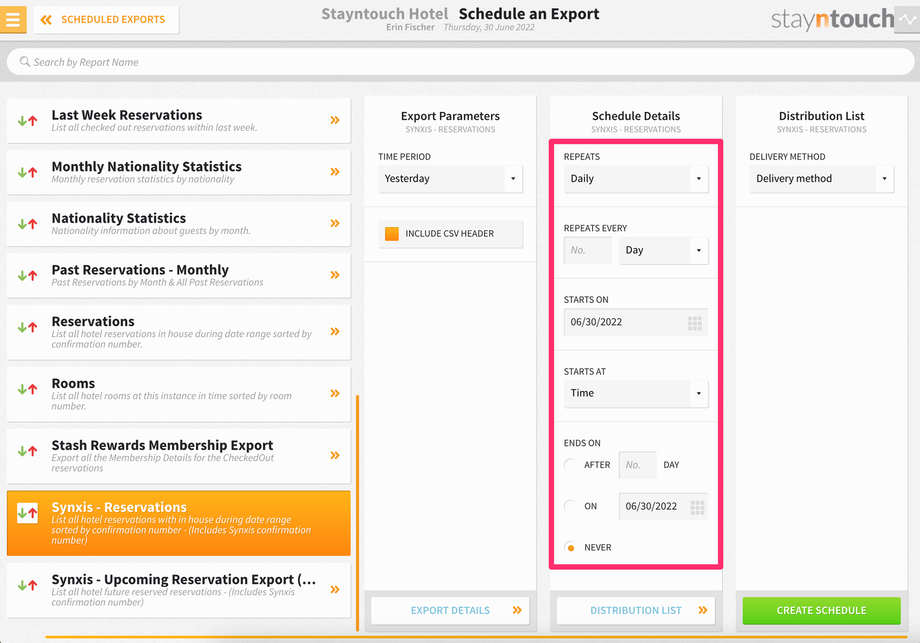This screenshot has height=643, width=920.
Task: Focus the Search by Report Name field
Action: pos(461,62)
